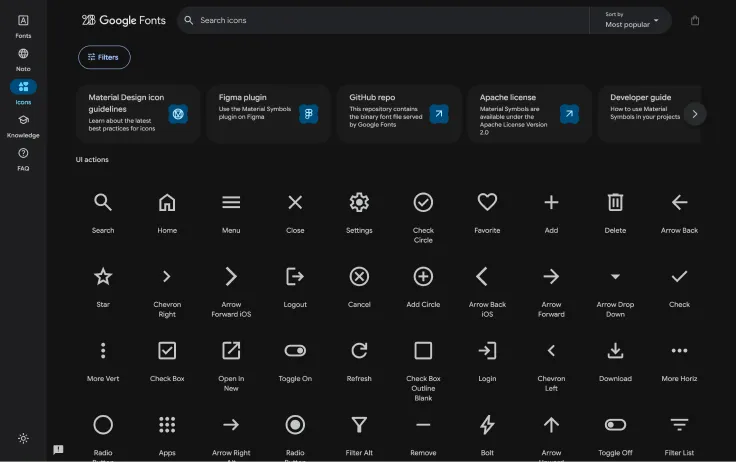Select the Arrow Back icon
736x462 pixels.
pos(679,202)
